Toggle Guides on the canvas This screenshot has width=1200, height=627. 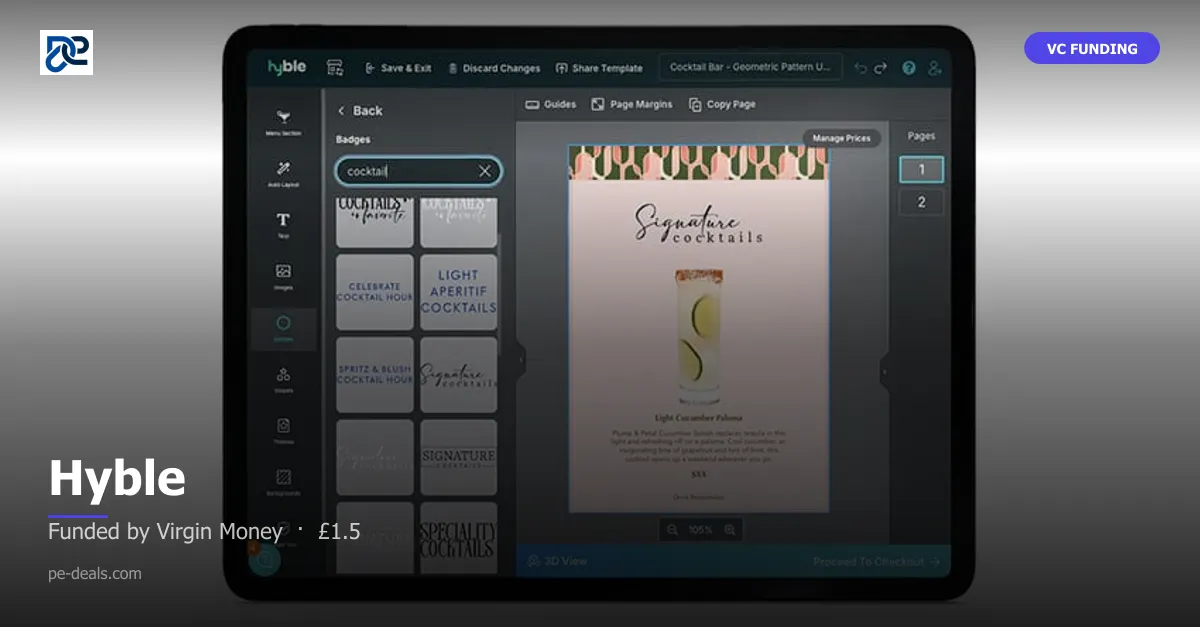click(x=551, y=104)
